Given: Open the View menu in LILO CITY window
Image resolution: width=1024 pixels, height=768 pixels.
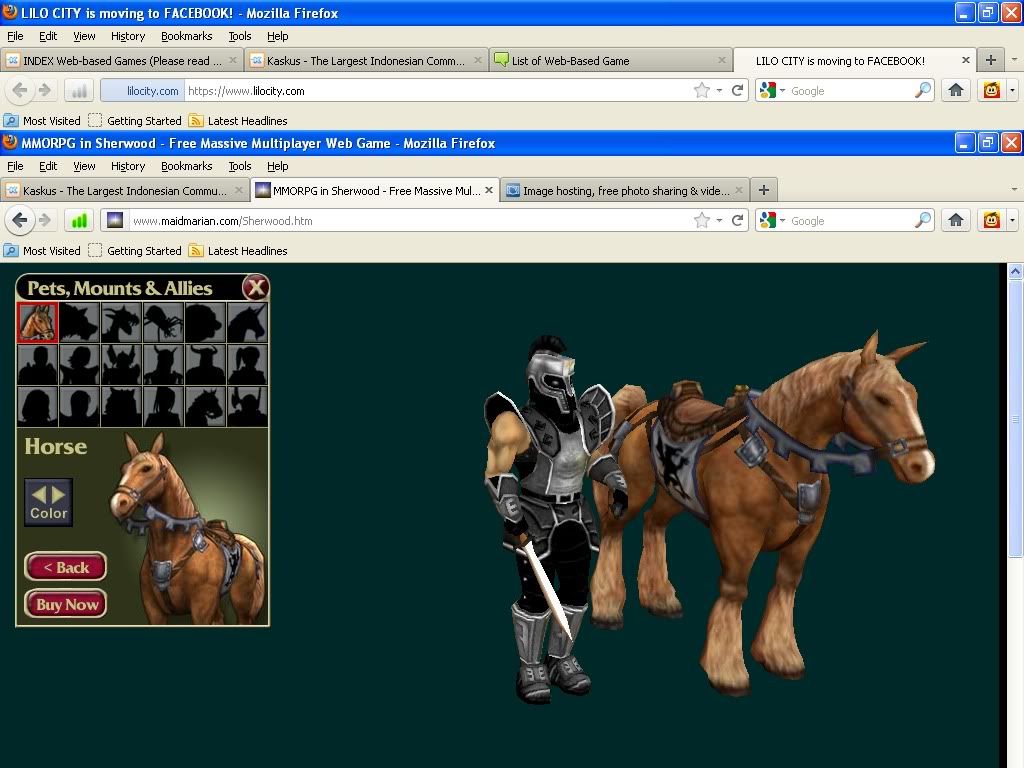Looking at the screenshot, I should pos(84,36).
